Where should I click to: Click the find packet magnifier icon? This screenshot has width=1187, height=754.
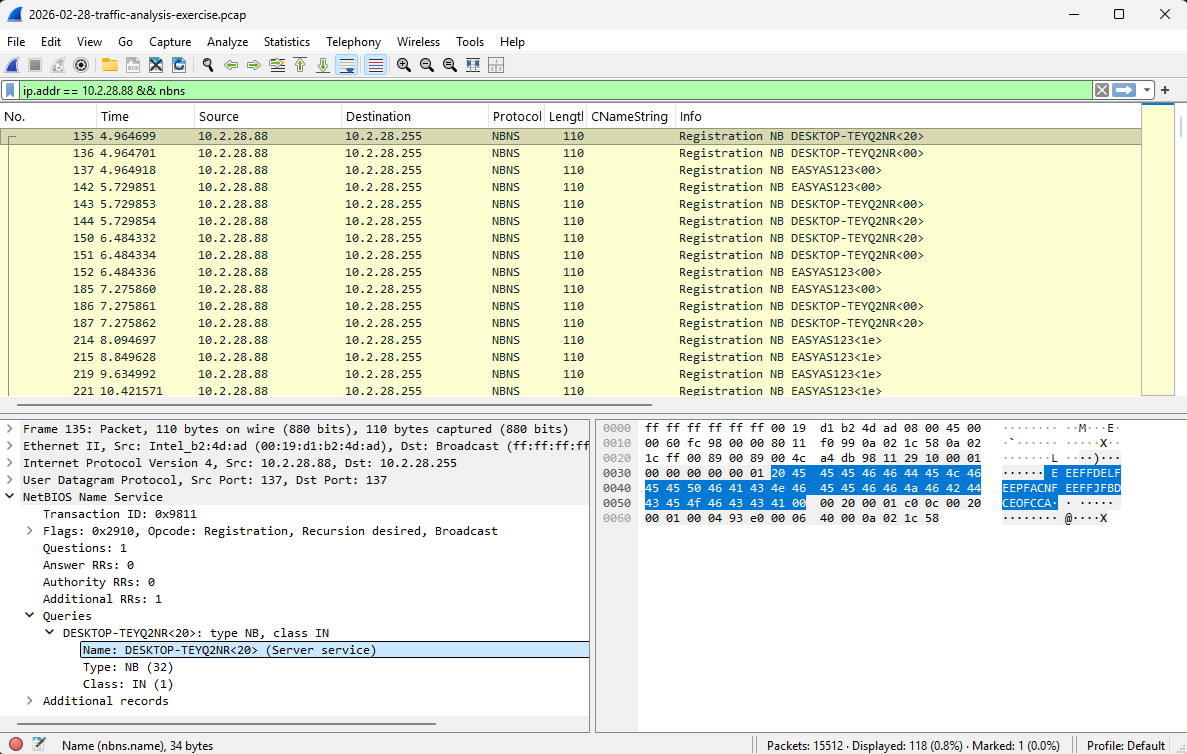tap(208, 65)
